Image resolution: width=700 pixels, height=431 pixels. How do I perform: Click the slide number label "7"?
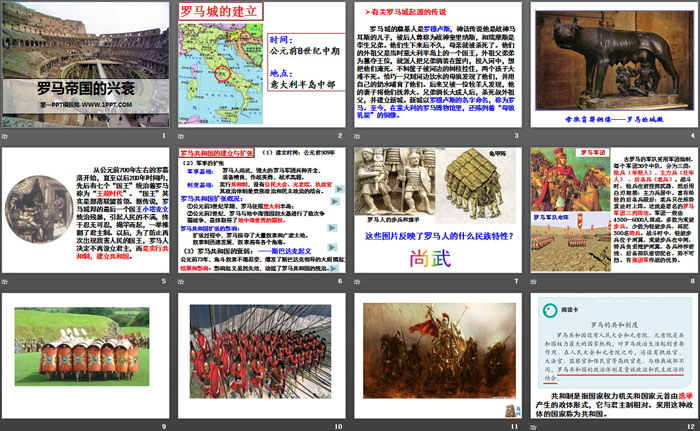pos(517,281)
